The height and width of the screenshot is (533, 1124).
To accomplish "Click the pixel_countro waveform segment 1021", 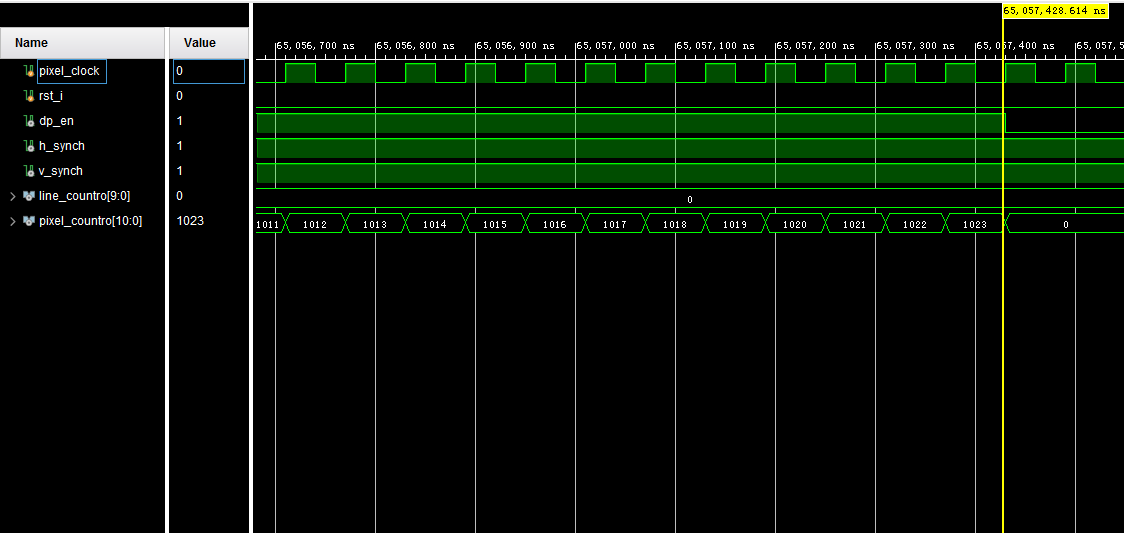I will pyautogui.click(x=854, y=224).
